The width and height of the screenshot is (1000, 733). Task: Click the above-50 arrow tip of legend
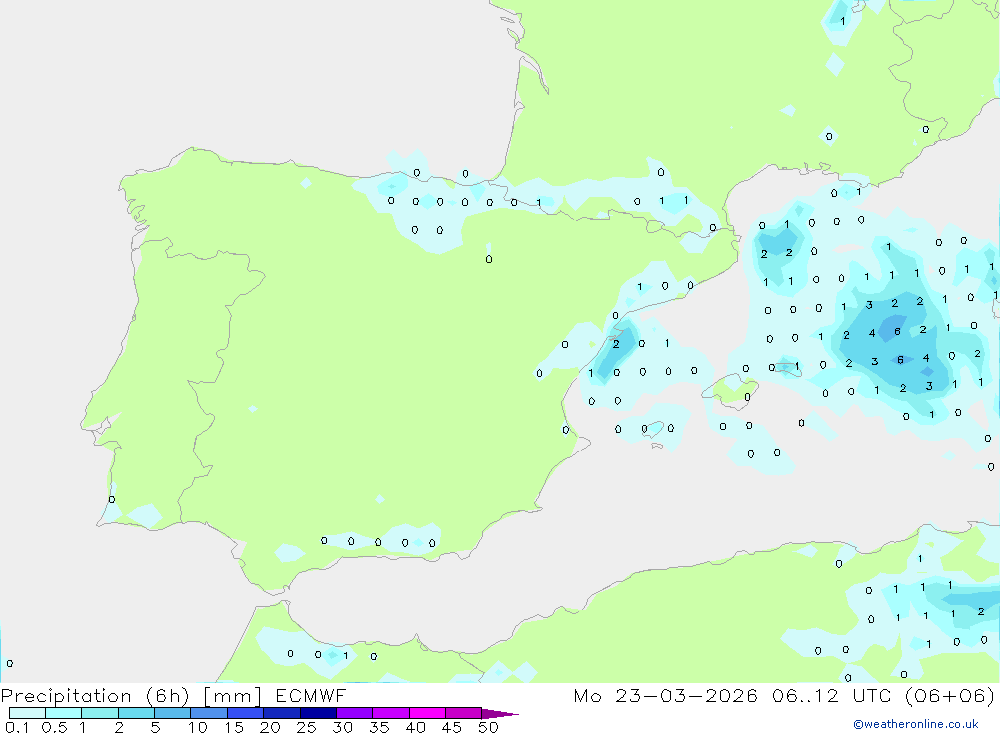click(501, 713)
